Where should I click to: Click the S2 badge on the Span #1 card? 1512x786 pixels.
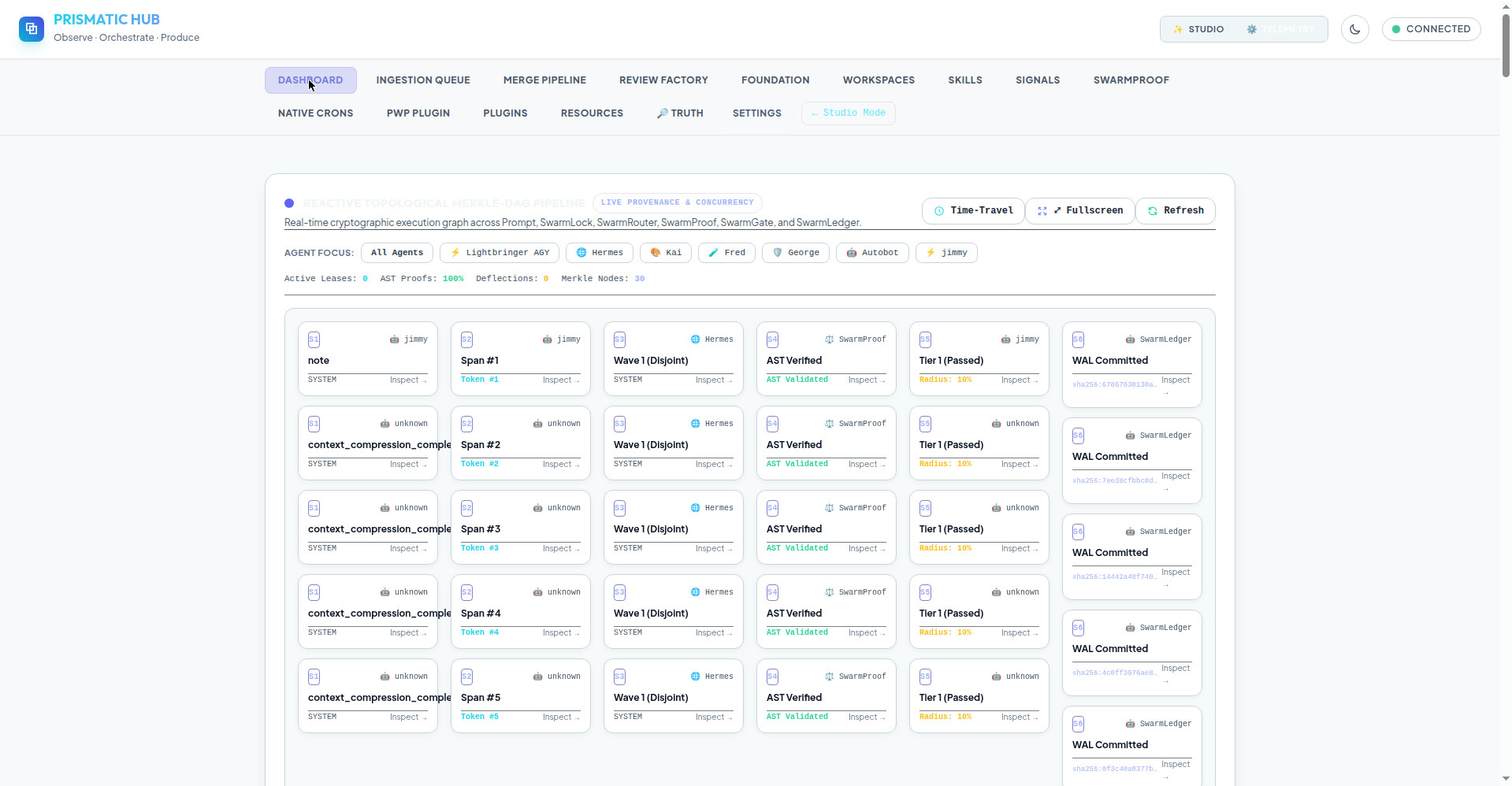[466, 339]
